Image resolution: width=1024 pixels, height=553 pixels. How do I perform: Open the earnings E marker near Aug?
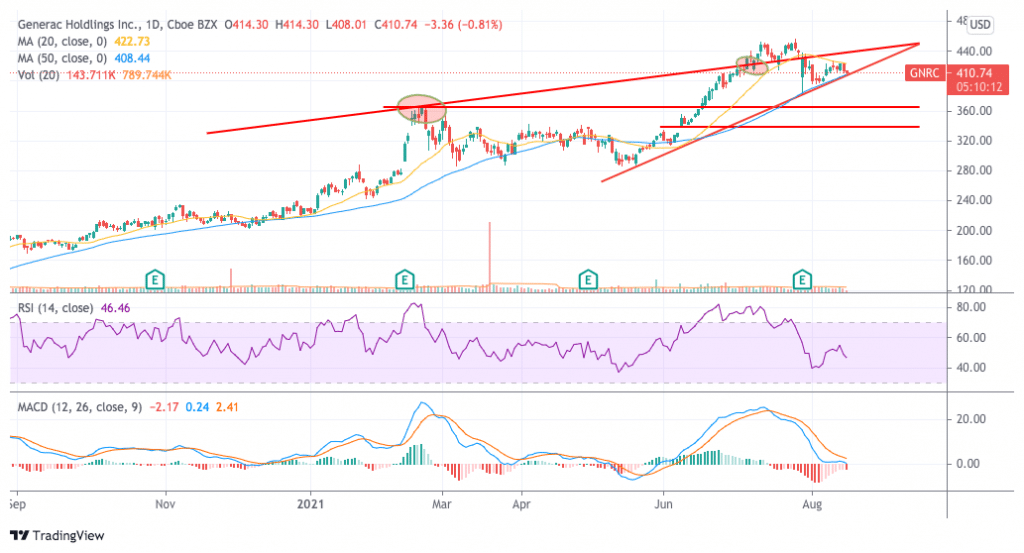(x=802, y=281)
